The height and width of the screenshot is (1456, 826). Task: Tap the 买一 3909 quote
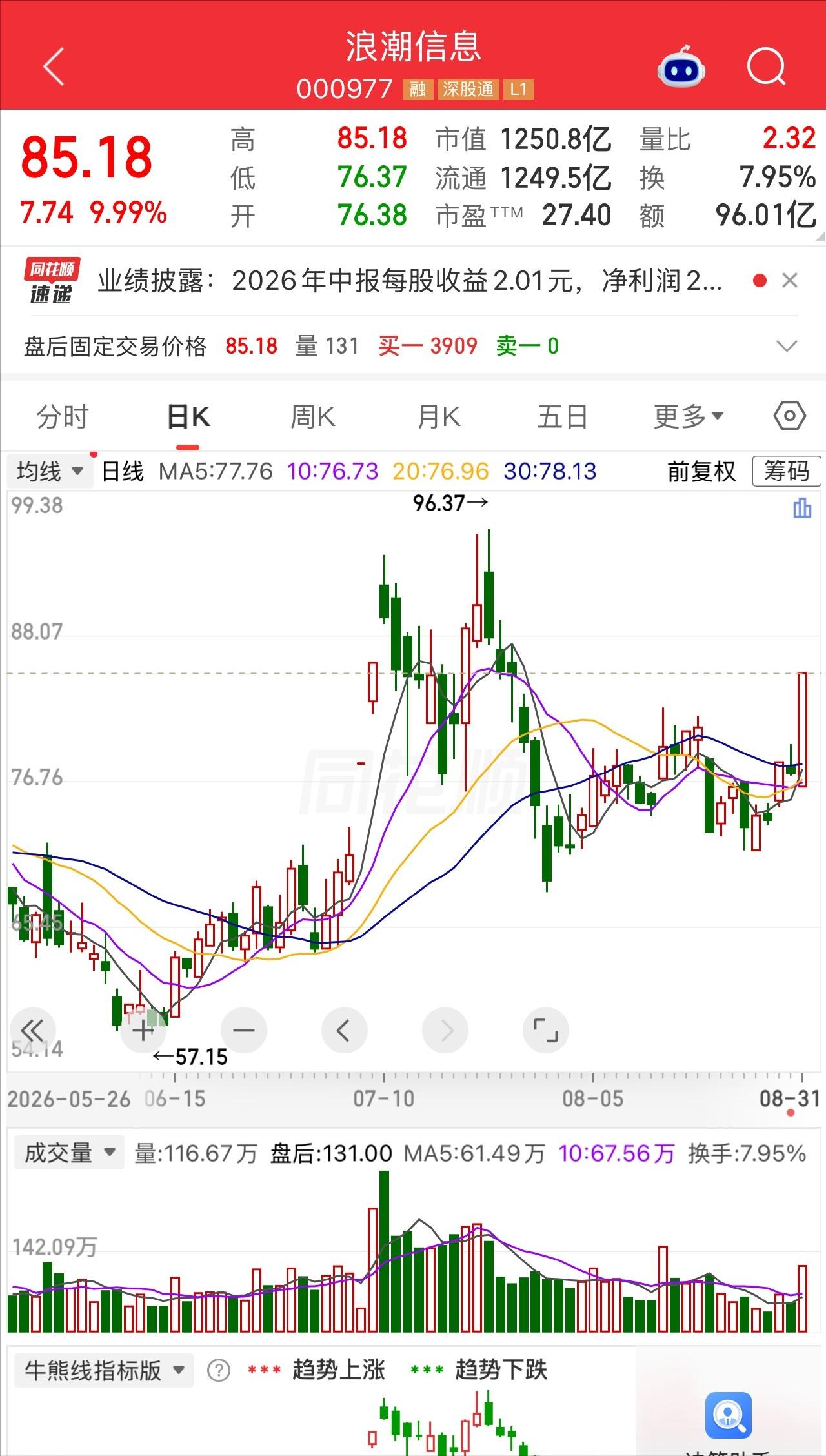coord(428,347)
